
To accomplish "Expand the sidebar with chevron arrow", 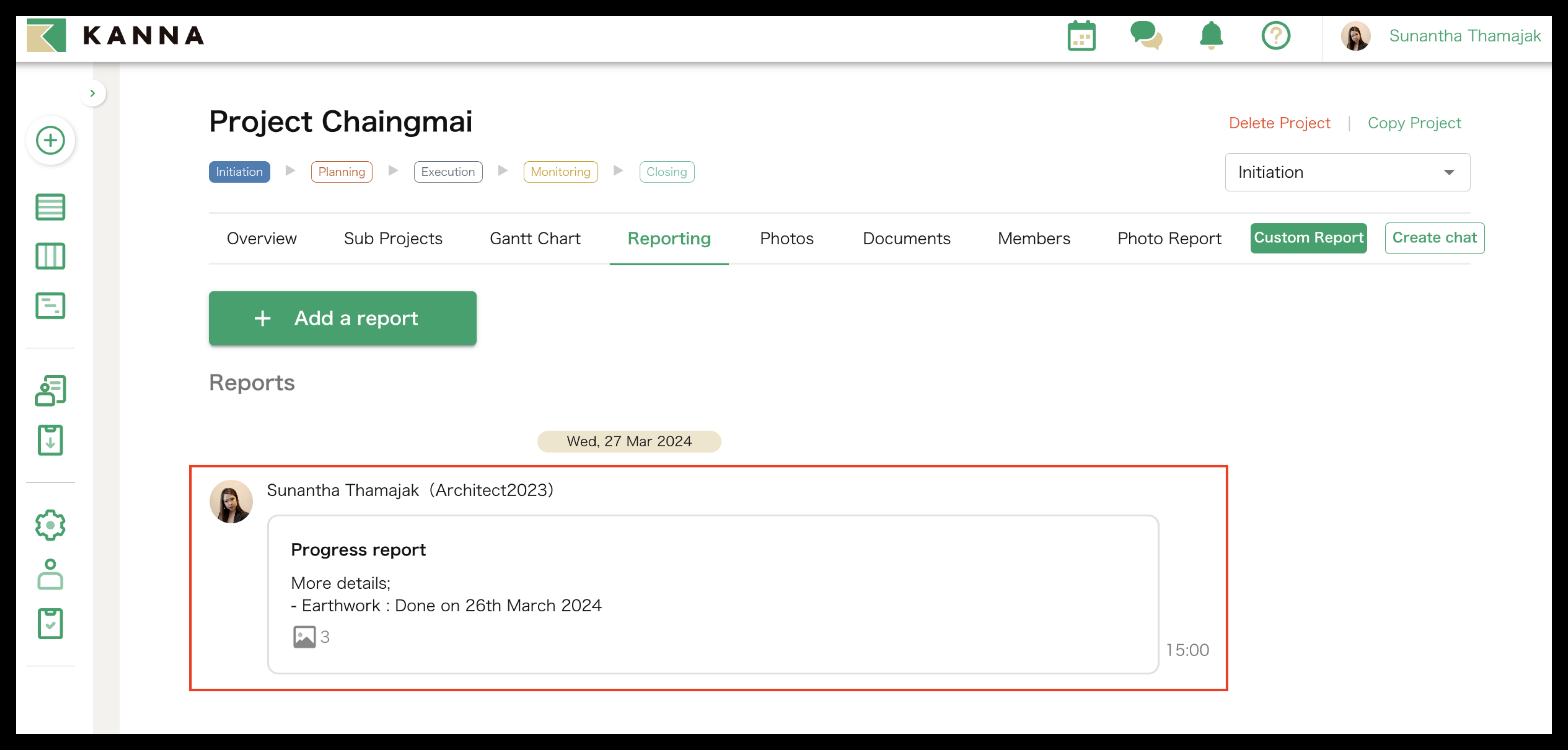I will tap(92, 93).
